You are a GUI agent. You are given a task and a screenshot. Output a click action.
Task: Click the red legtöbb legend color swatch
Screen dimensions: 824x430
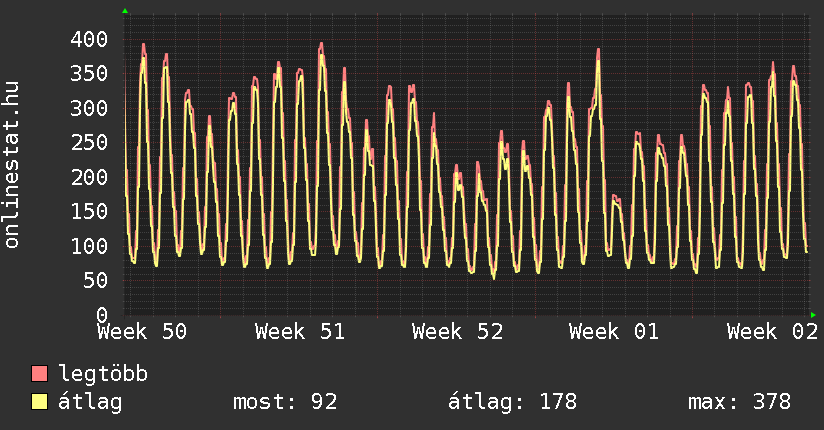[40, 374]
